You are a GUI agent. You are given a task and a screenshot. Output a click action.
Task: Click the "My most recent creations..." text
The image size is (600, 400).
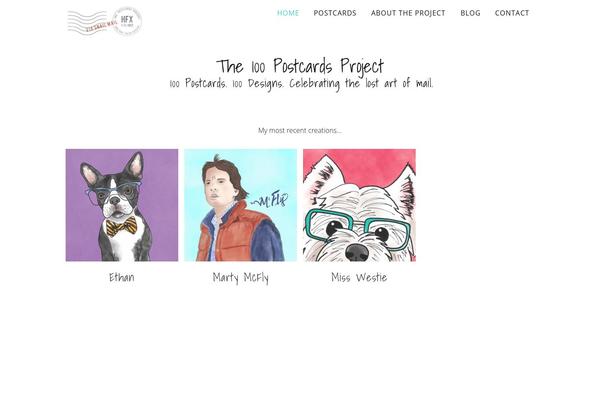tap(300, 131)
